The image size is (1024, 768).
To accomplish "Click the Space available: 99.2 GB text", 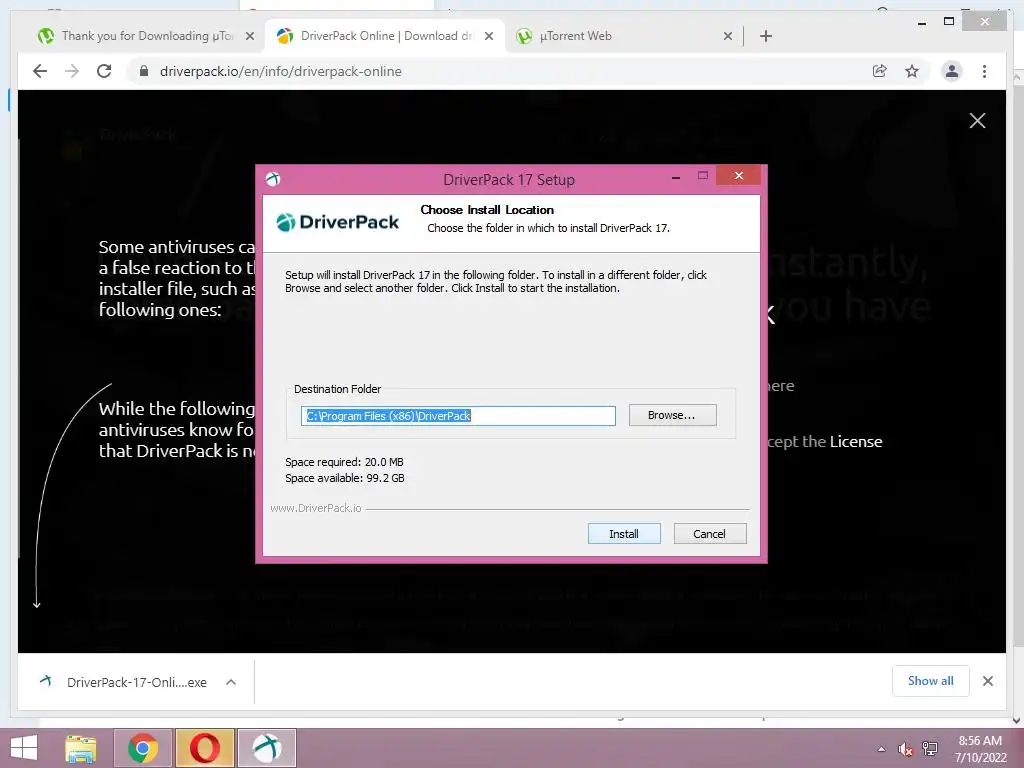I will point(345,478).
